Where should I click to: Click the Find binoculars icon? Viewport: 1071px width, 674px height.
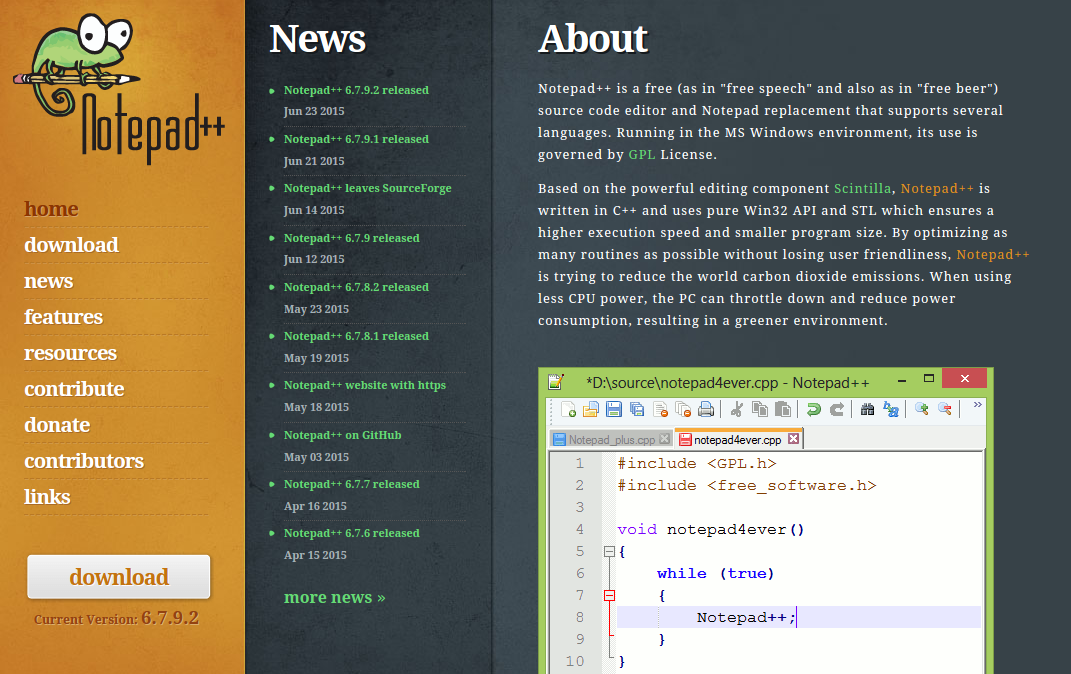867,409
